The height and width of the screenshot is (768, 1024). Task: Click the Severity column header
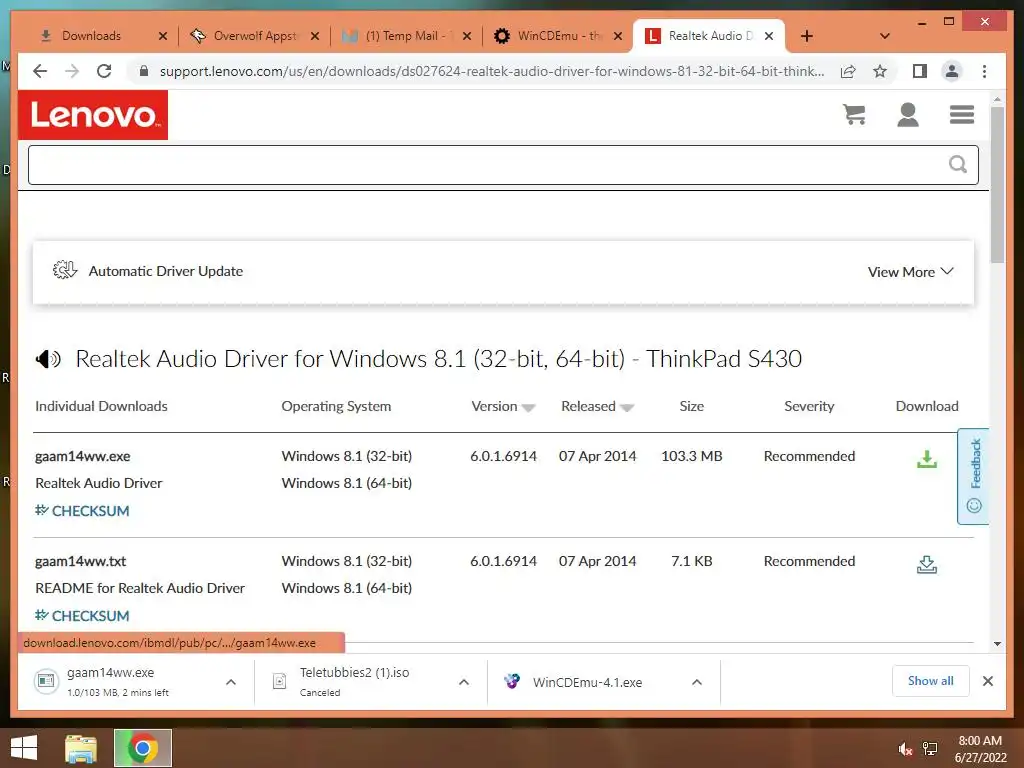[809, 406]
